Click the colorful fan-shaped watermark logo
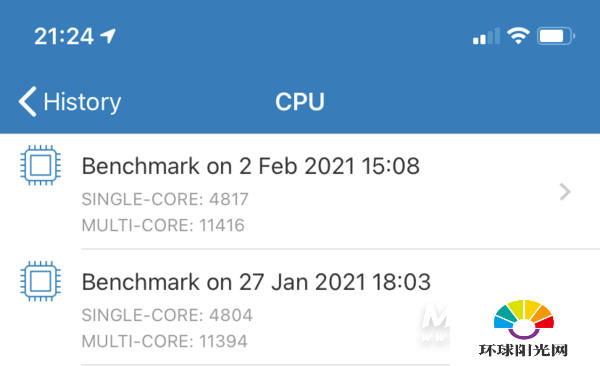 point(524,320)
